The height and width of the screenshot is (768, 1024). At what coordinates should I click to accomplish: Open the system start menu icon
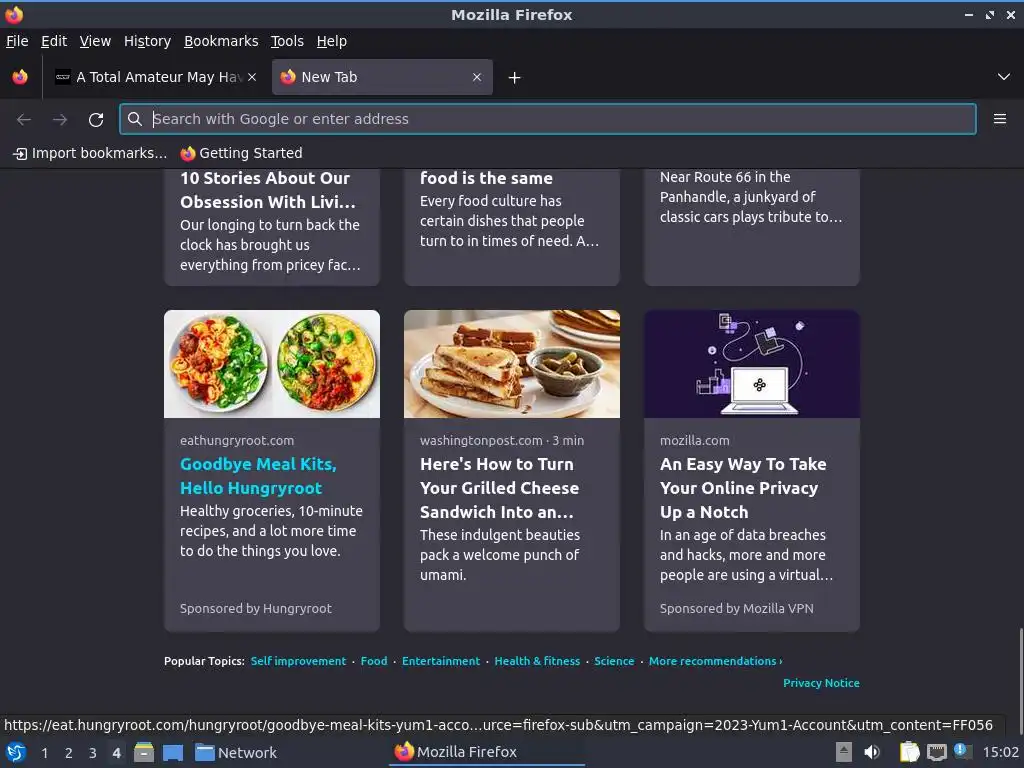tap(16, 752)
